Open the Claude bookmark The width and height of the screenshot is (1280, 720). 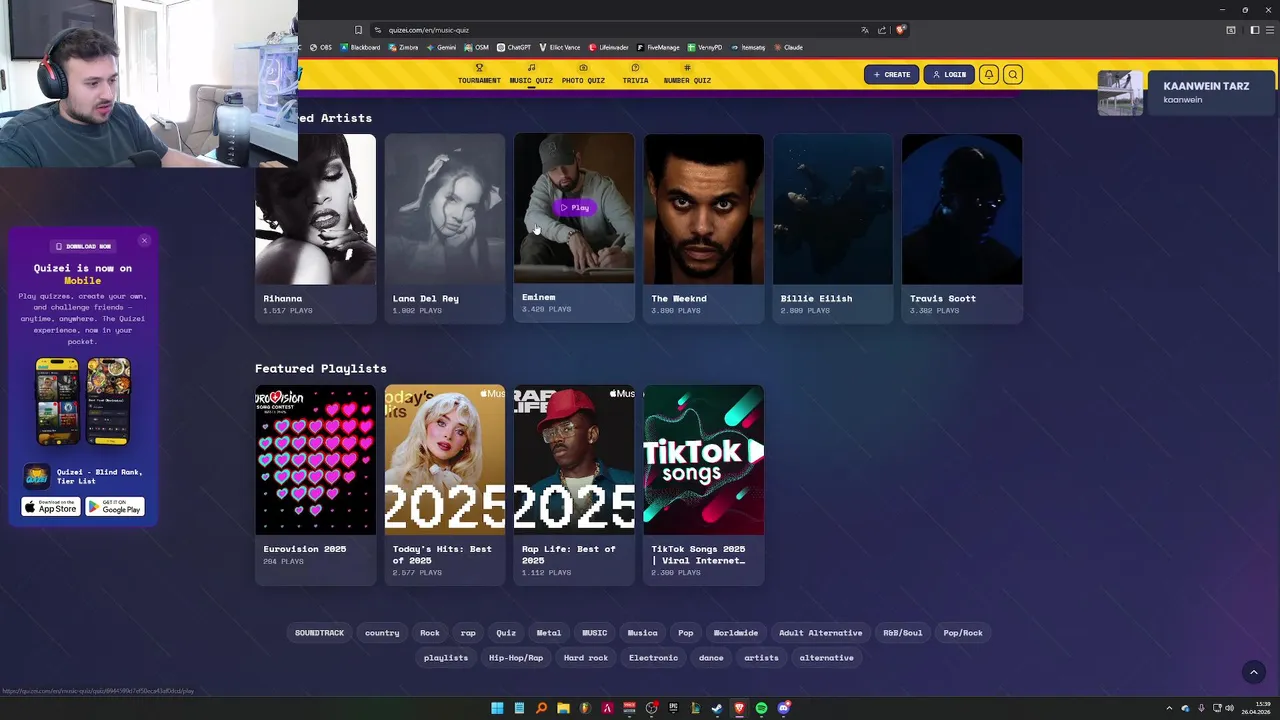[788, 47]
